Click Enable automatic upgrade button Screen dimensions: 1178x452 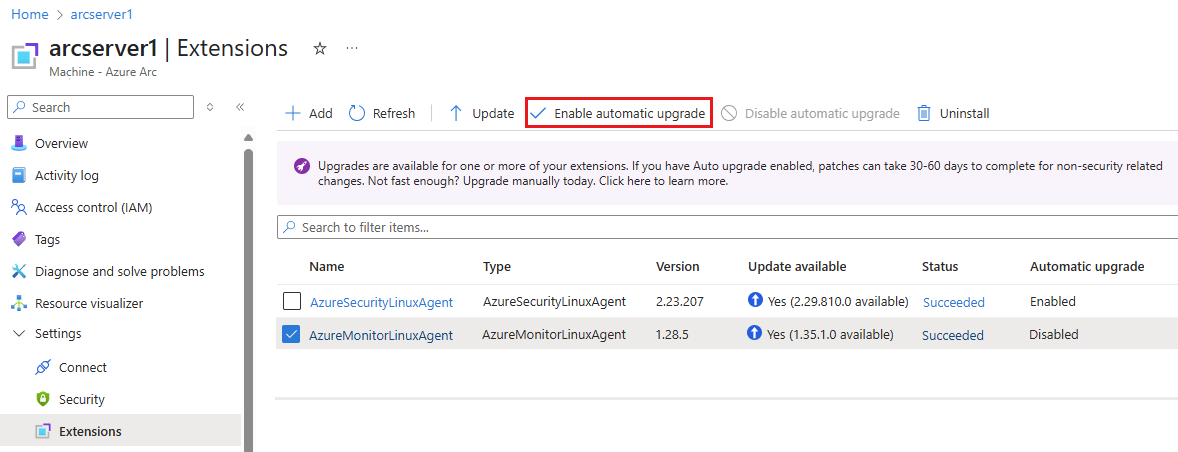click(618, 113)
